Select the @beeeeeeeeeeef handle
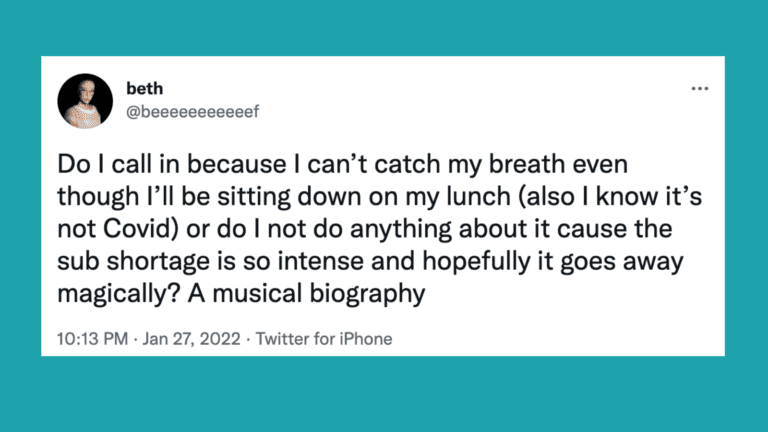This screenshot has height=432, width=768. coord(192,111)
